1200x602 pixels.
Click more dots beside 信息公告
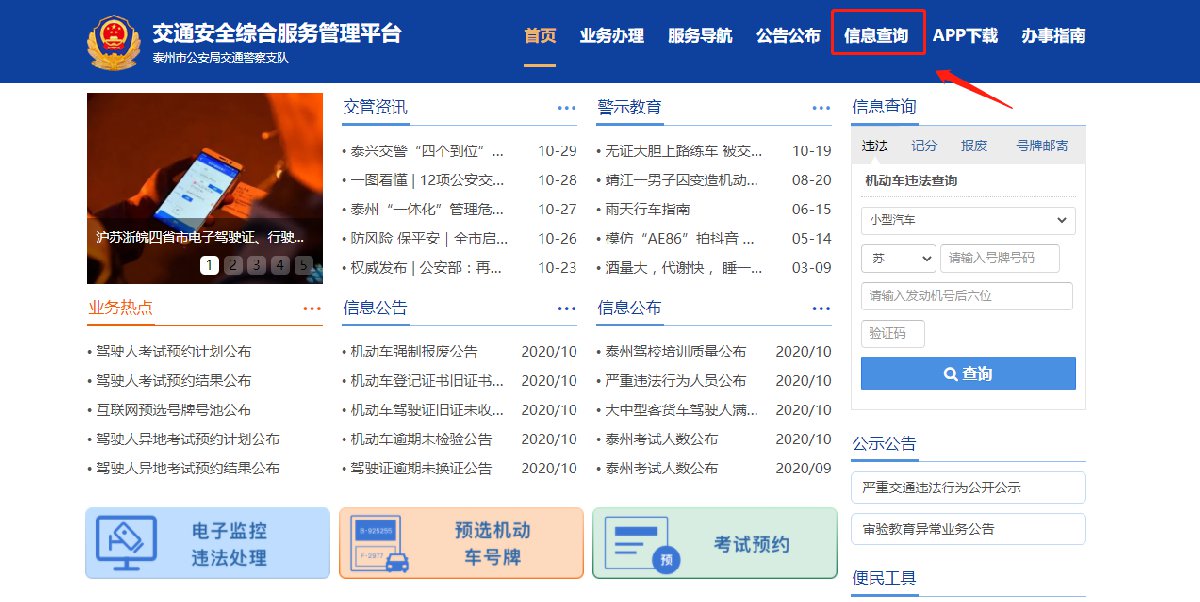click(566, 309)
